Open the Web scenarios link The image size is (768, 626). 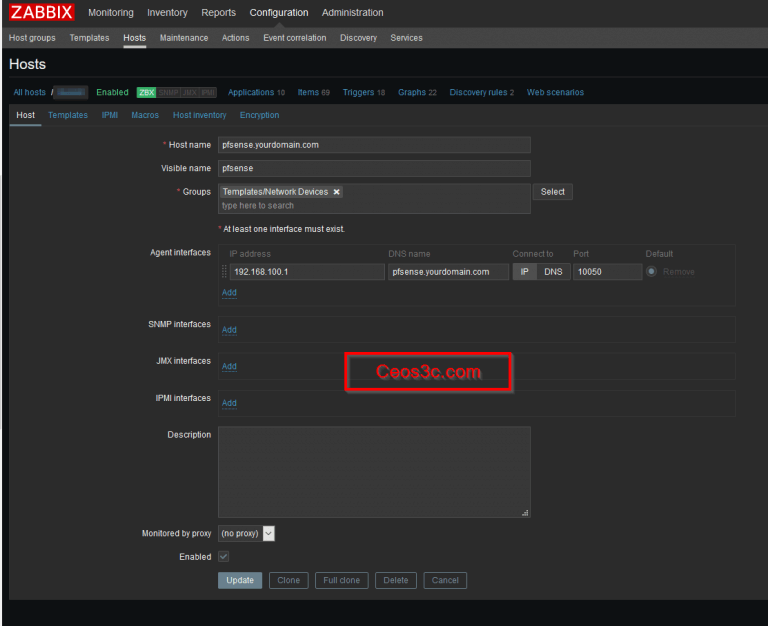click(555, 92)
